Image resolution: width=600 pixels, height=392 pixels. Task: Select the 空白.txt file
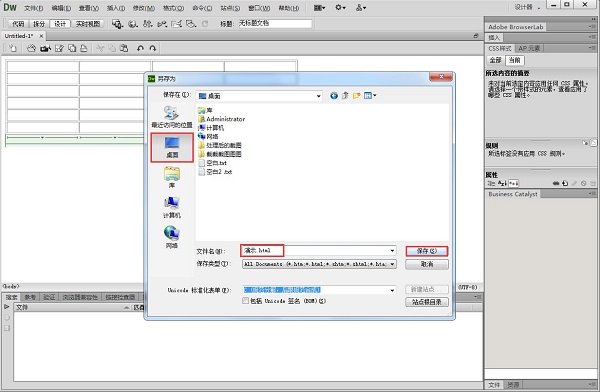(x=212, y=163)
